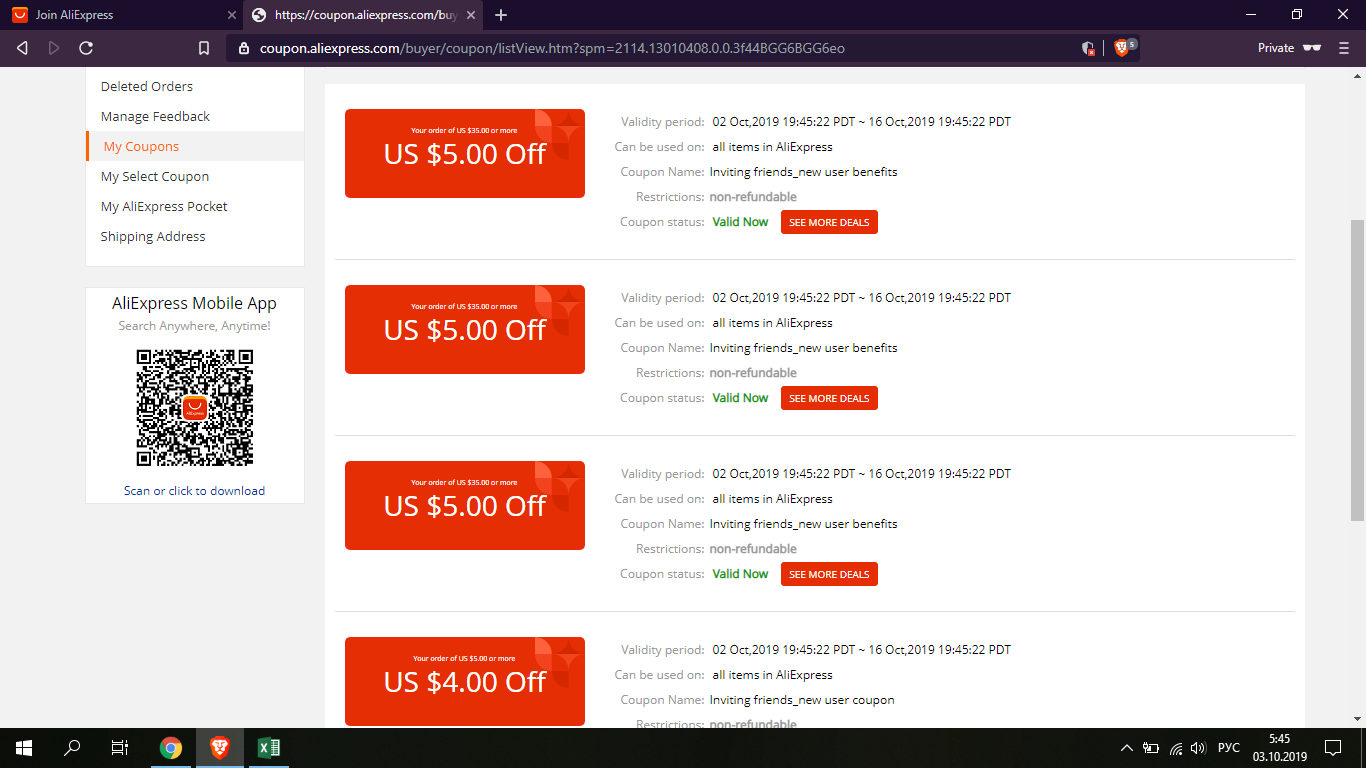Open the Brave Shields lion icon
Screen dimensions: 1366x768
1122,48
